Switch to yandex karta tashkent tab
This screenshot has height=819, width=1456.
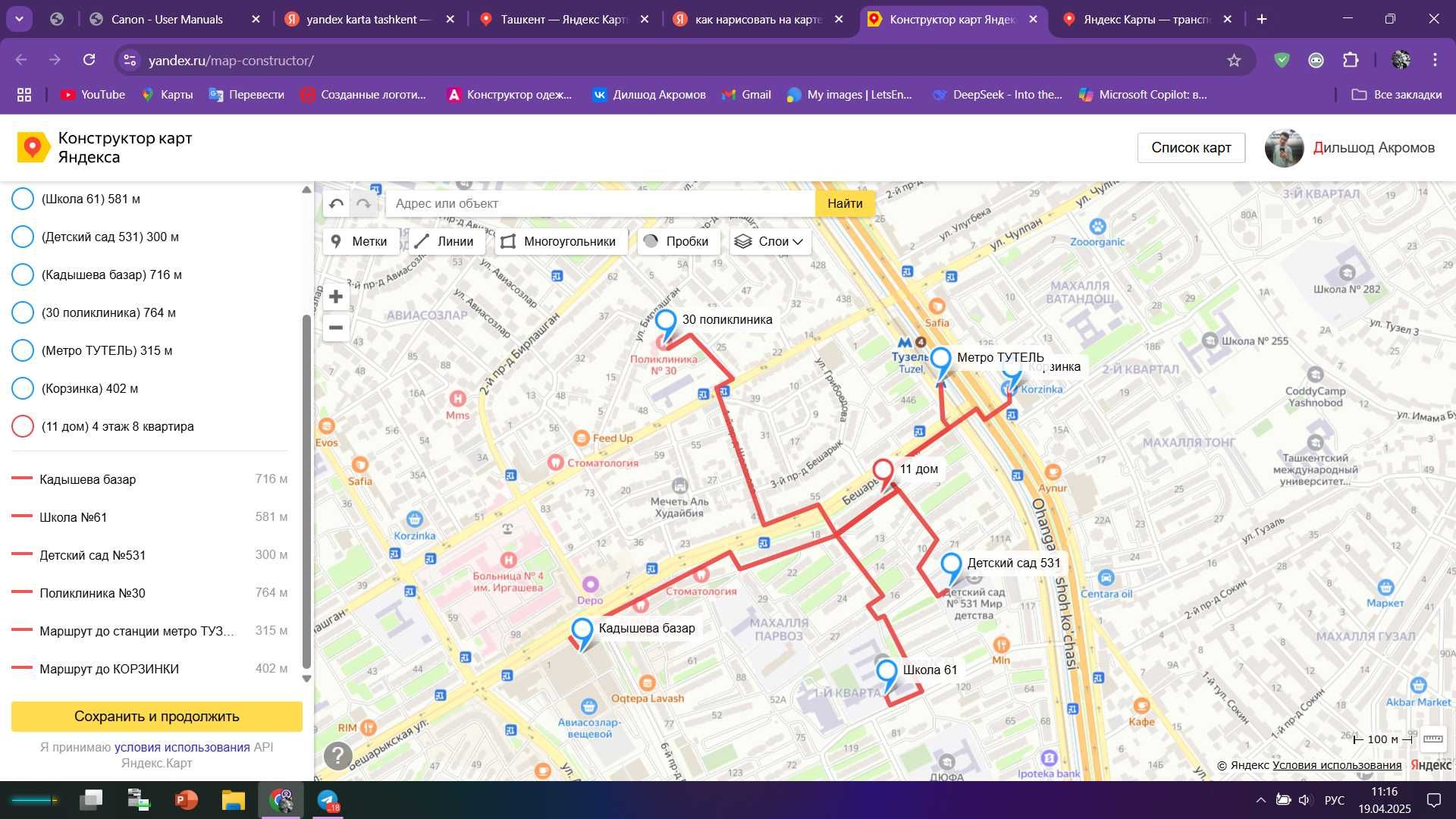369,19
